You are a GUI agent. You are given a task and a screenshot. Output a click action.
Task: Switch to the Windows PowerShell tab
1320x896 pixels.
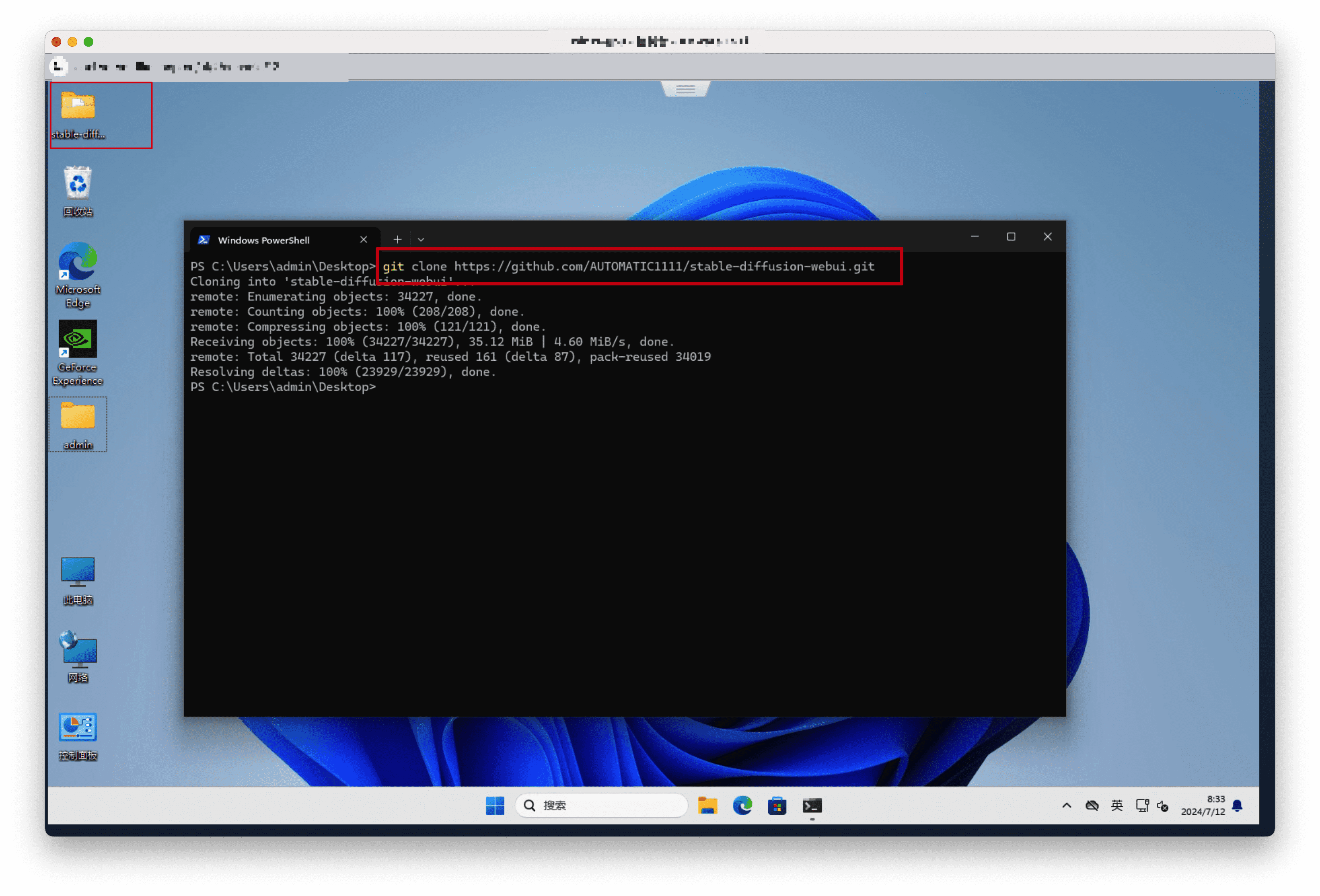click(264, 240)
